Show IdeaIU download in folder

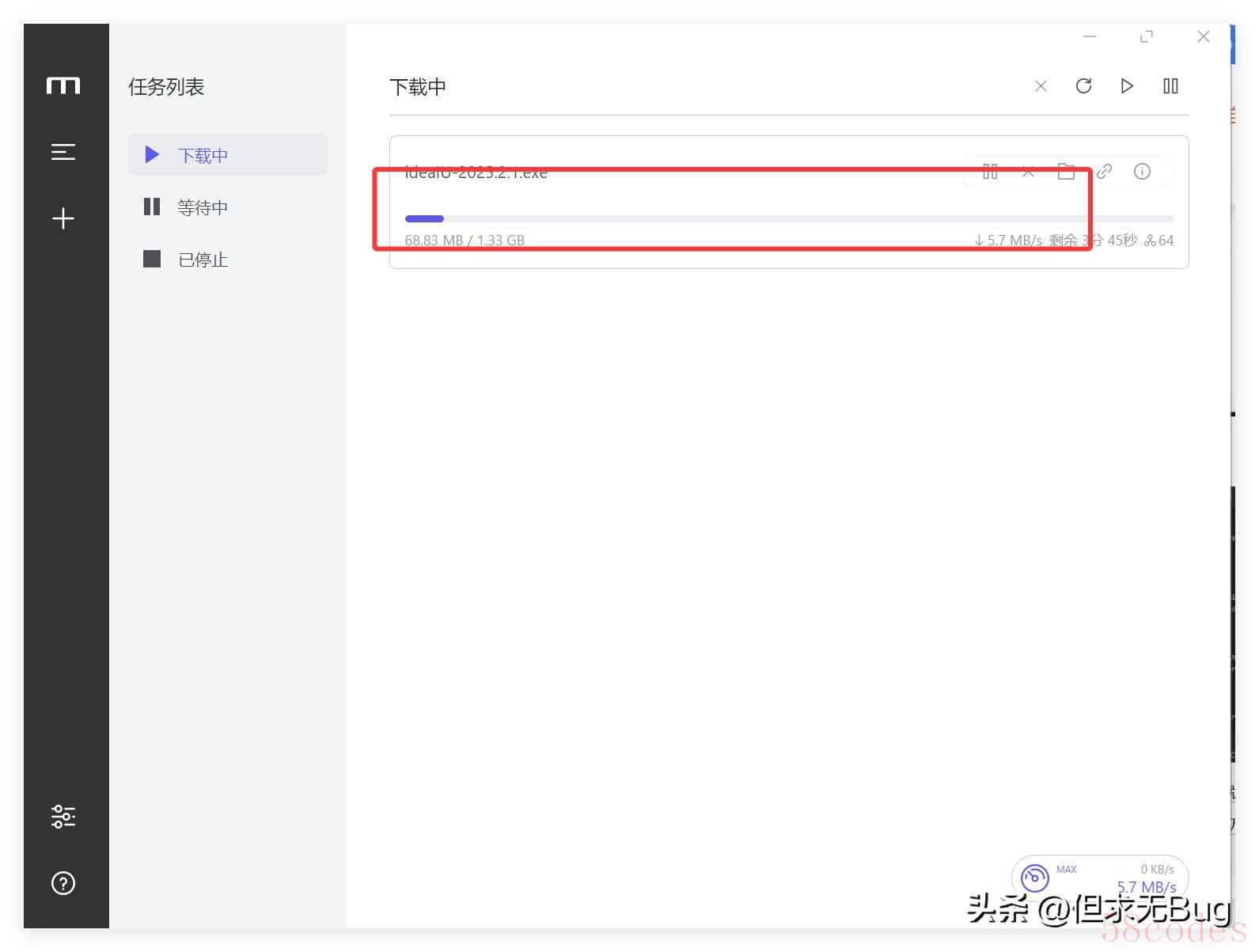1066,172
